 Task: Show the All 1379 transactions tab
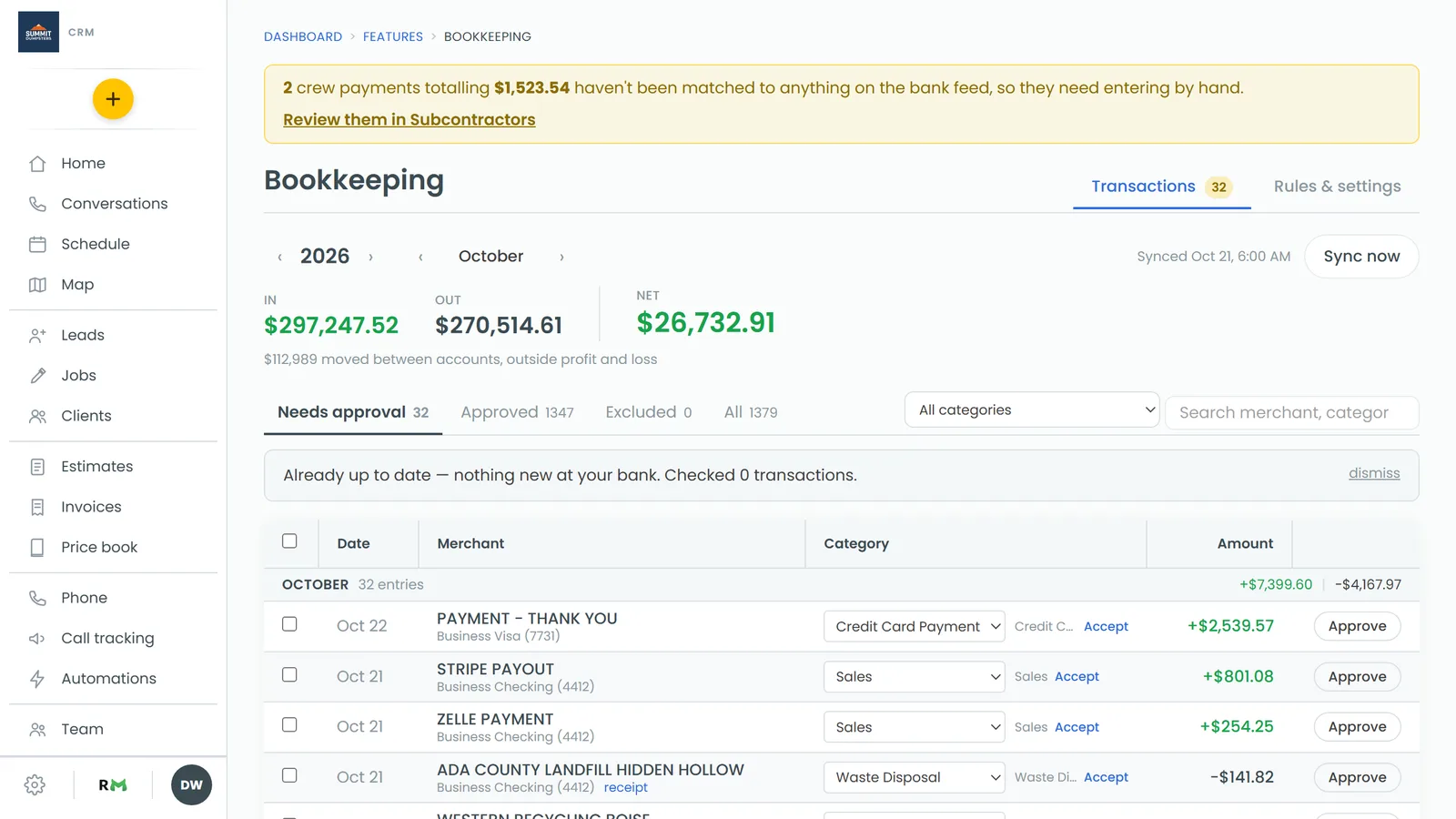coord(751,412)
